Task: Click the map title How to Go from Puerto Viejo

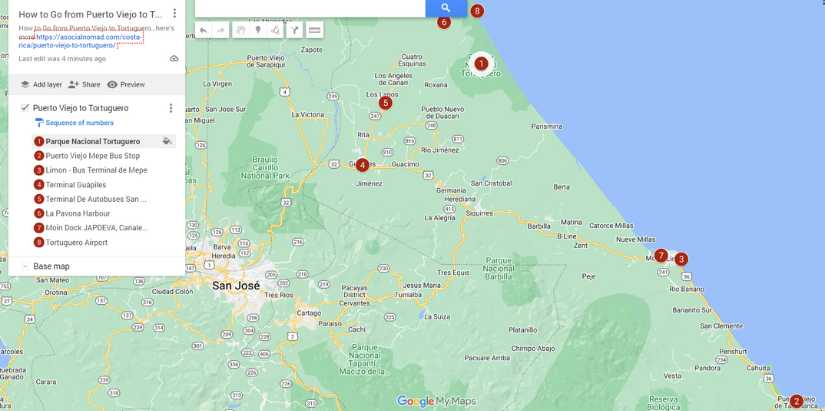Action: tap(90, 14)
